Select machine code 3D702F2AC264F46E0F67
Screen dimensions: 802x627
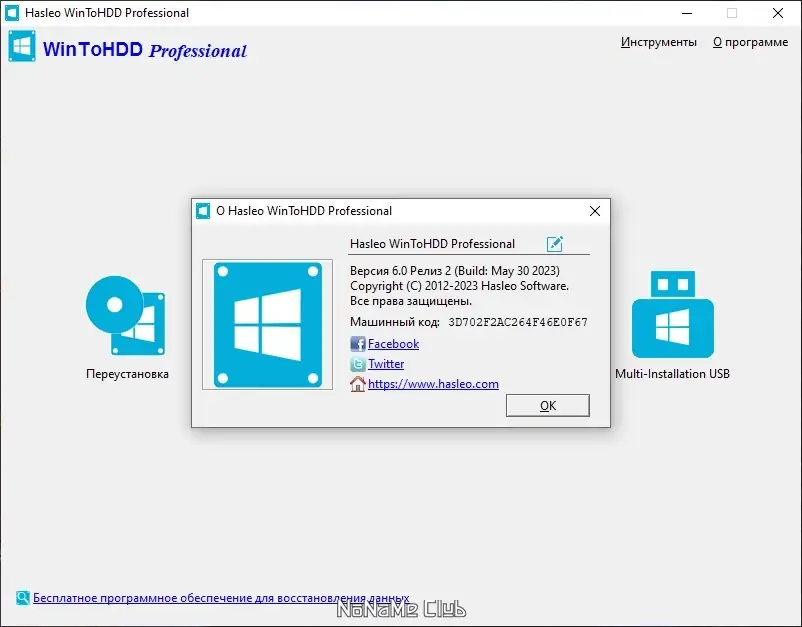click(x=518, y=322)
